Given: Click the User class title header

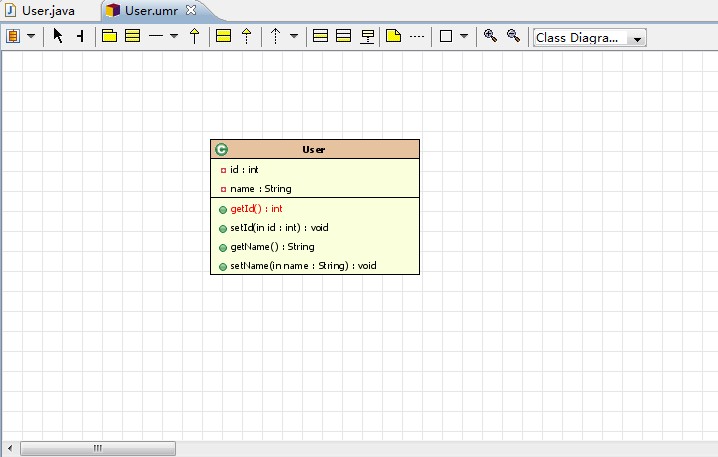Looking at the screenshot, I should click(314, 149).
